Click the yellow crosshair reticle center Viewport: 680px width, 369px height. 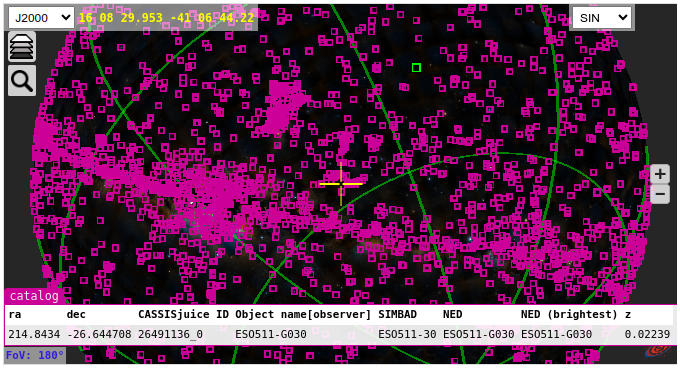click(x=341, y=184)
